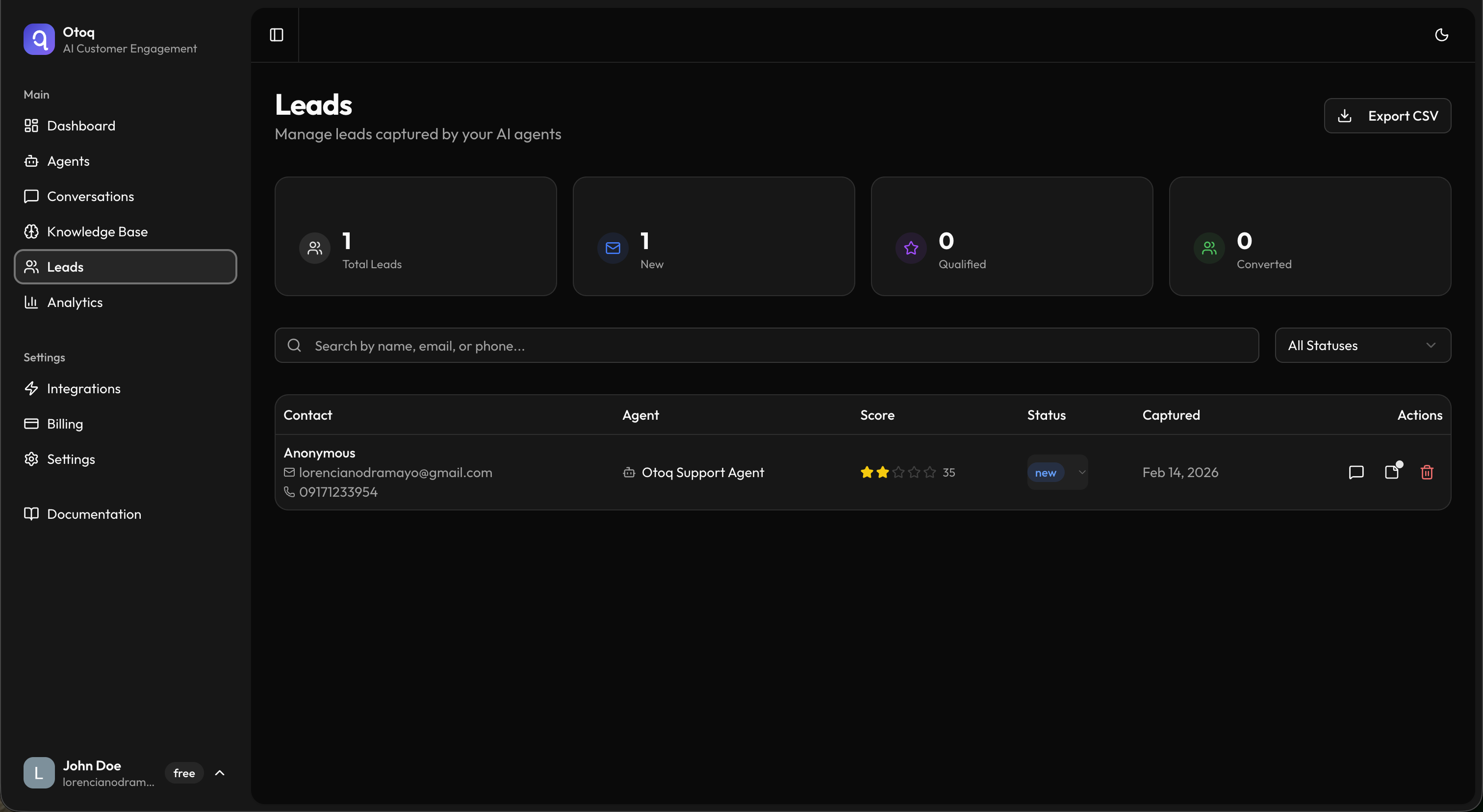Click the Otoq logo icon

click(39, 39)
